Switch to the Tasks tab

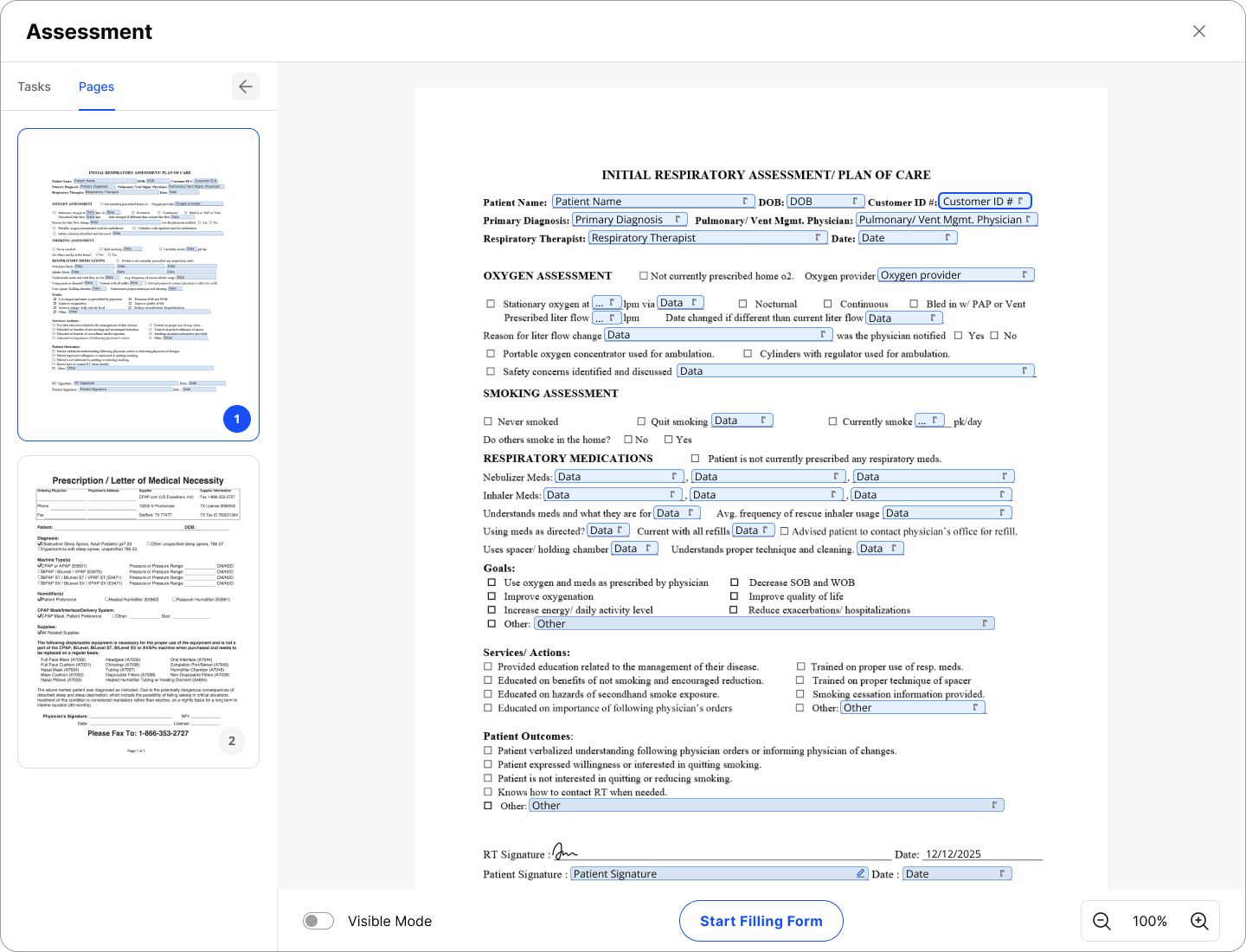pyautogui.click(x=35, y=87)
